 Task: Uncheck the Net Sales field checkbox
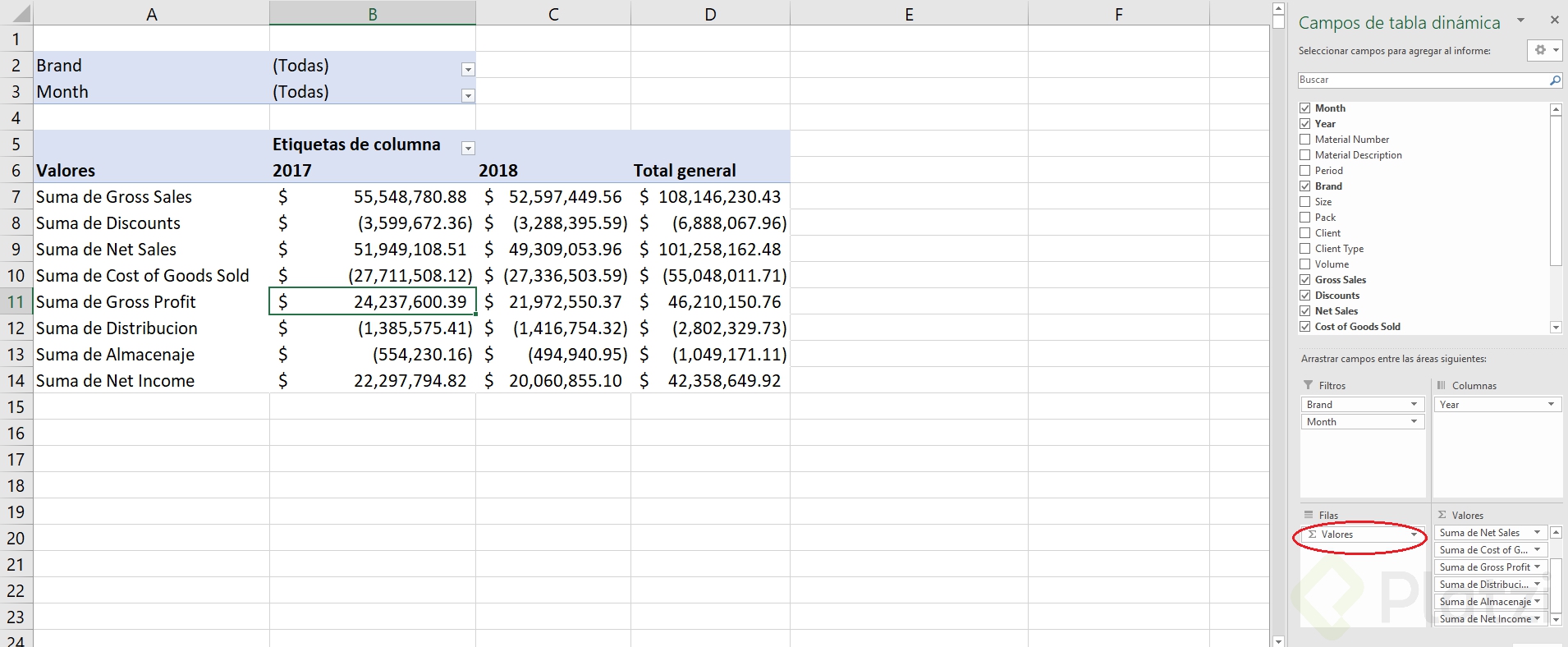tap(1304, 311)
